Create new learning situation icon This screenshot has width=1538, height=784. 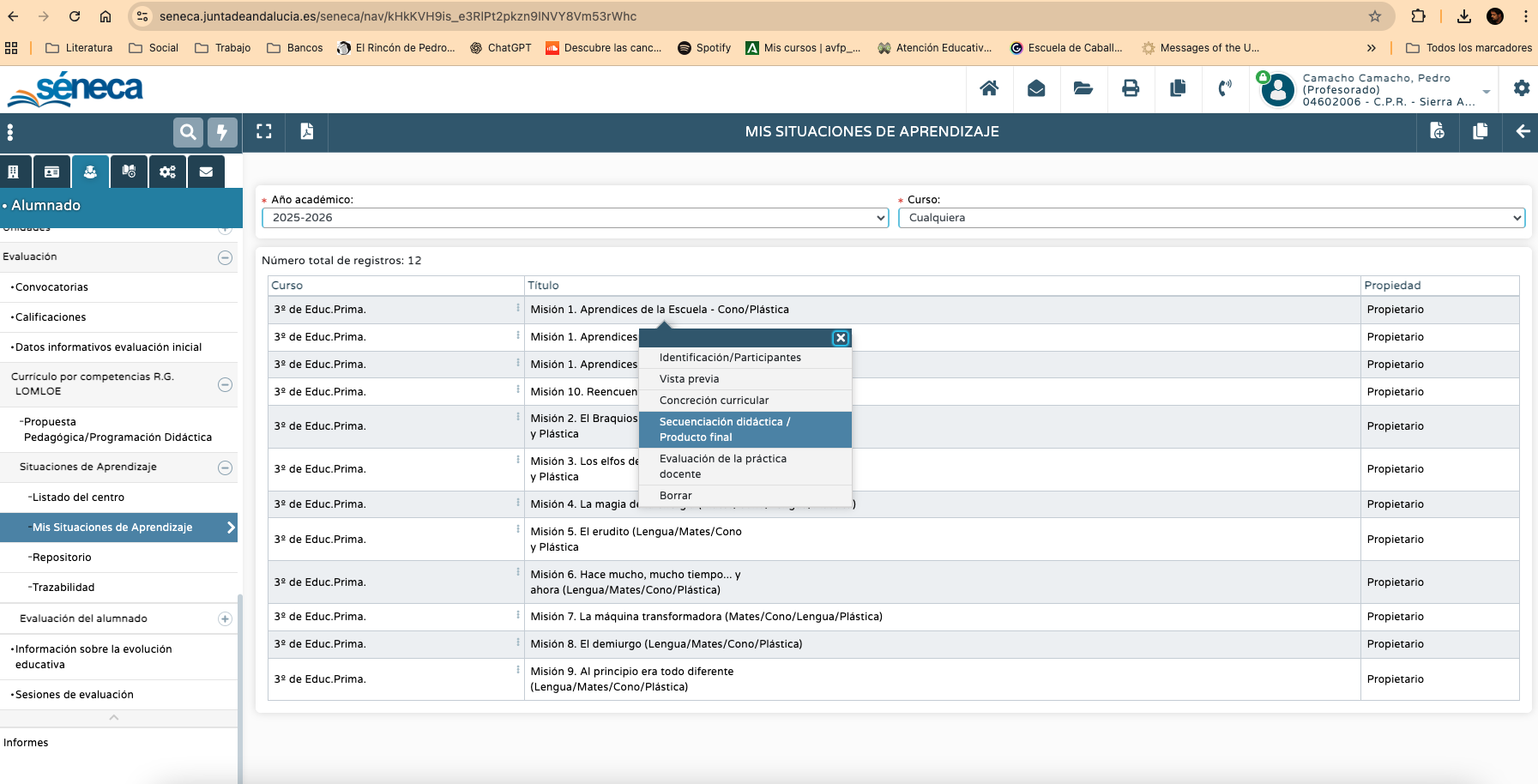(x=1437, y=131)
